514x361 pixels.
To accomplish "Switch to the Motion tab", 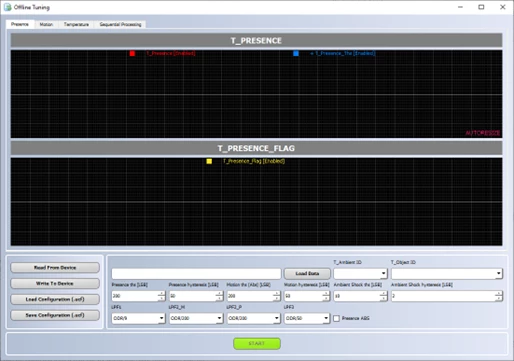I will click(46, 24).
